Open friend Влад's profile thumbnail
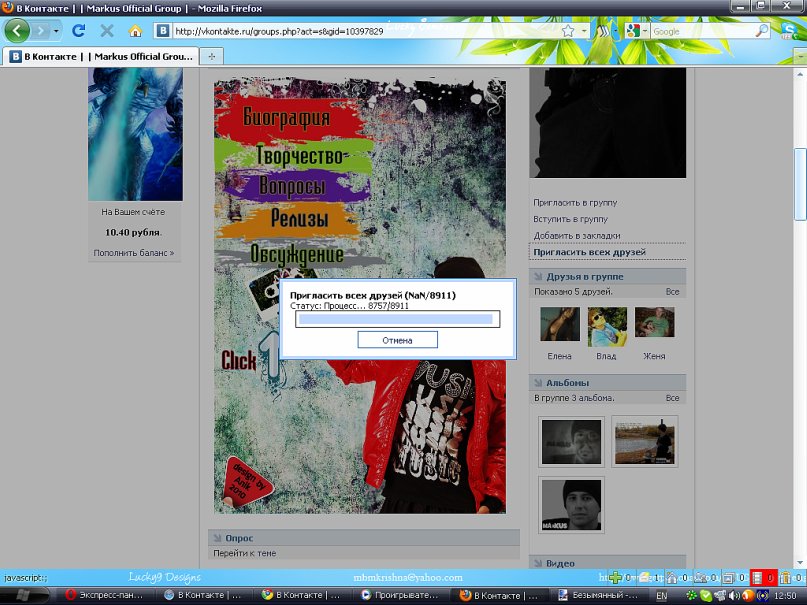This screenshot has width=807, height=605. tap(607, 325)
